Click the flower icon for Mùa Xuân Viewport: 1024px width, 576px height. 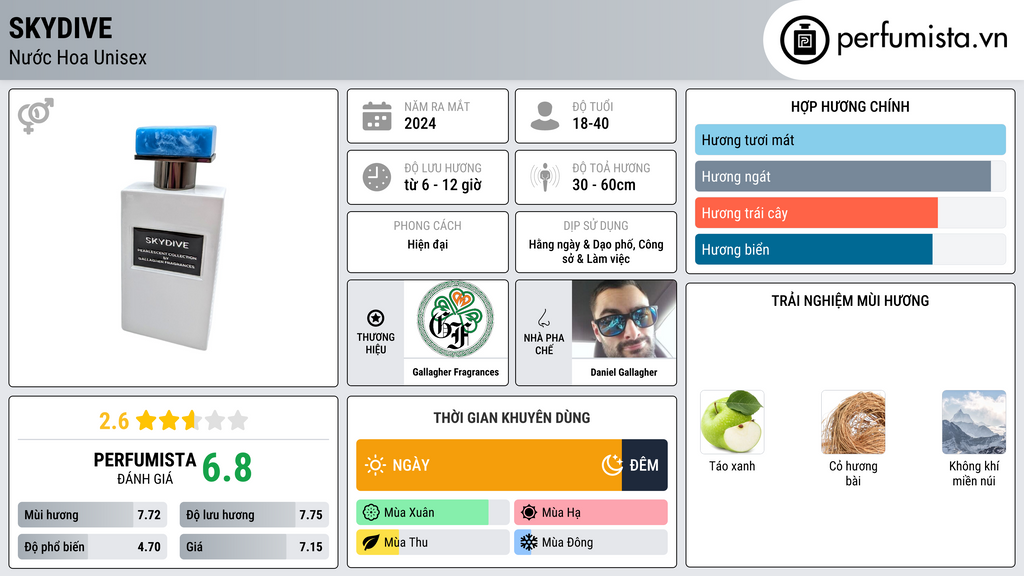[371, 513]
